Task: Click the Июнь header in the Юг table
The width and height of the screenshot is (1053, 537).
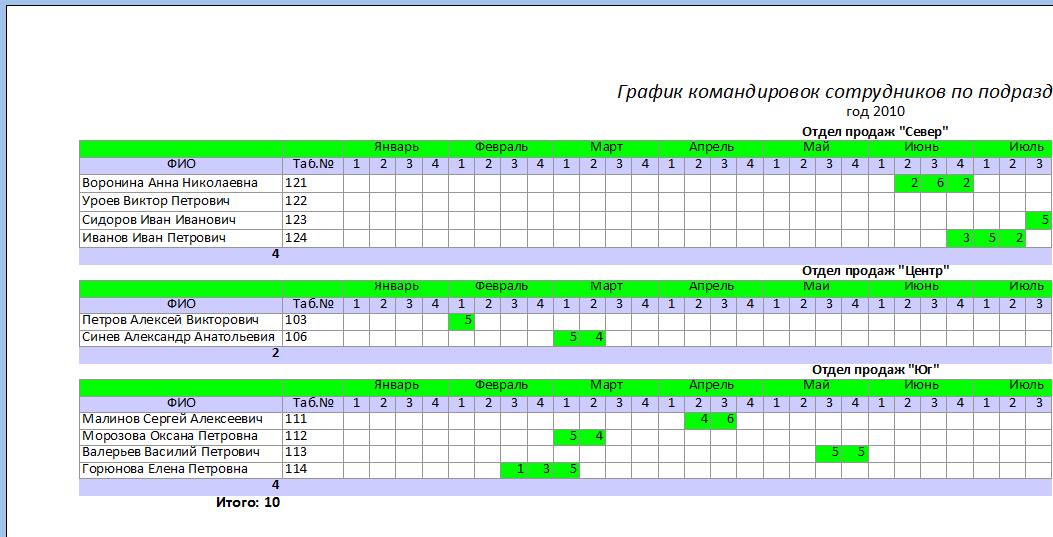Action: click(921, 385)
